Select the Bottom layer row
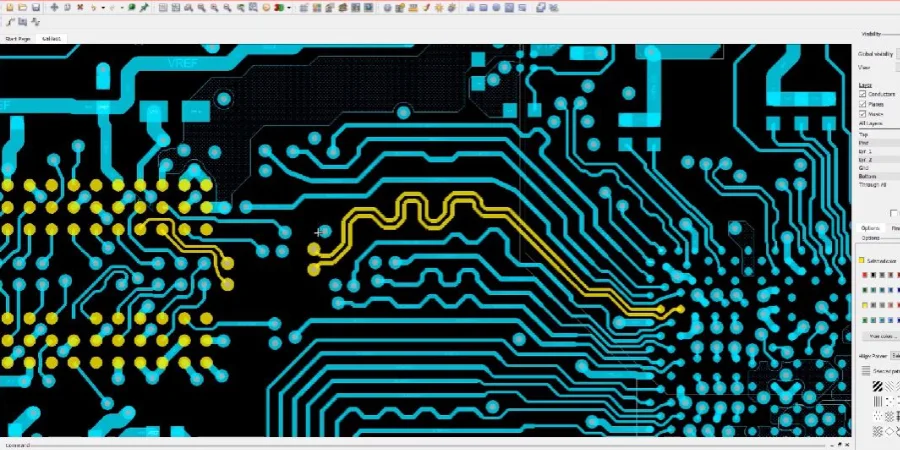The height and width of the screenshot is (450, 900). pos(878,176)
